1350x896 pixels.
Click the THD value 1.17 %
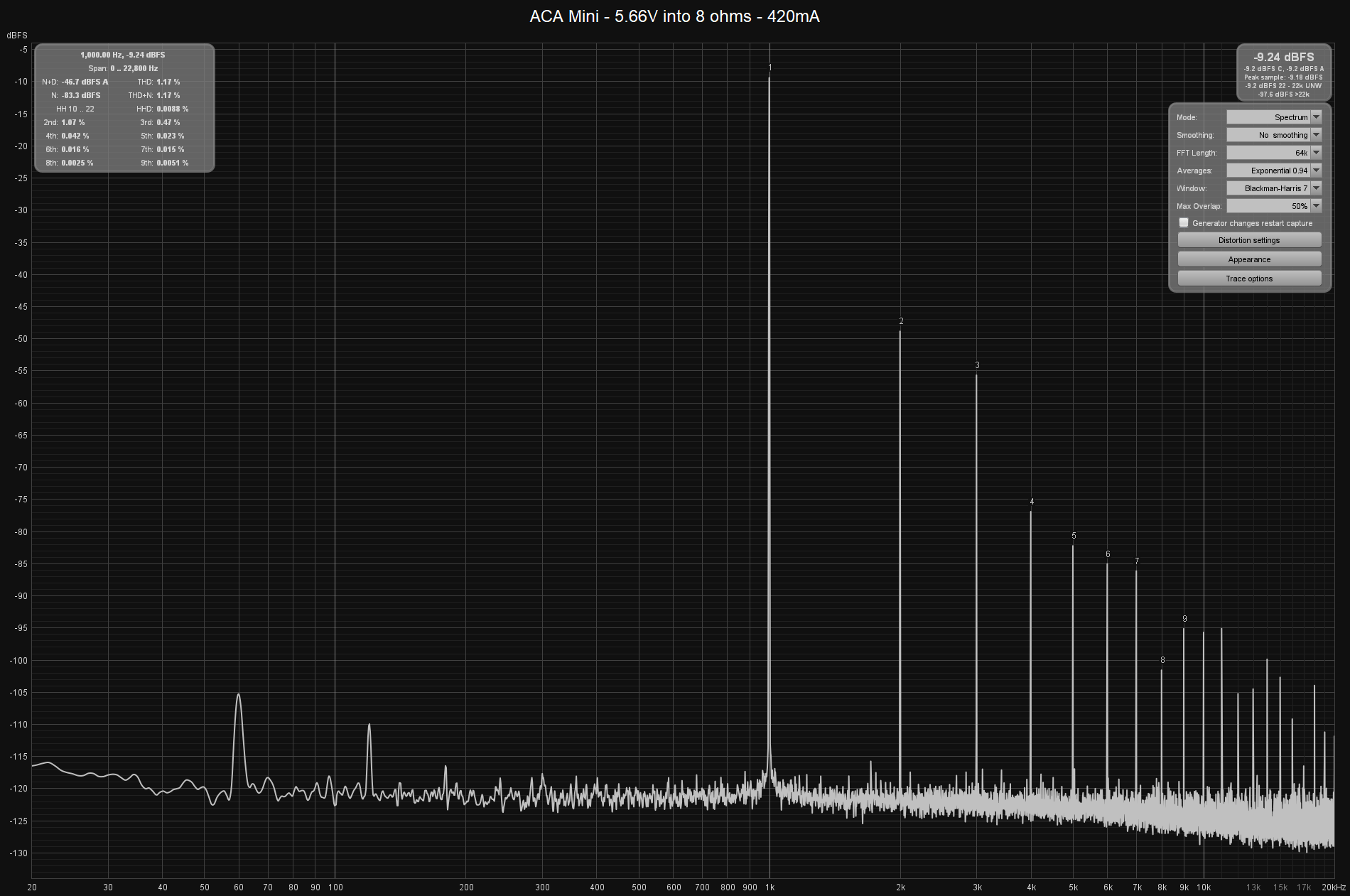(x=168, y=82)
